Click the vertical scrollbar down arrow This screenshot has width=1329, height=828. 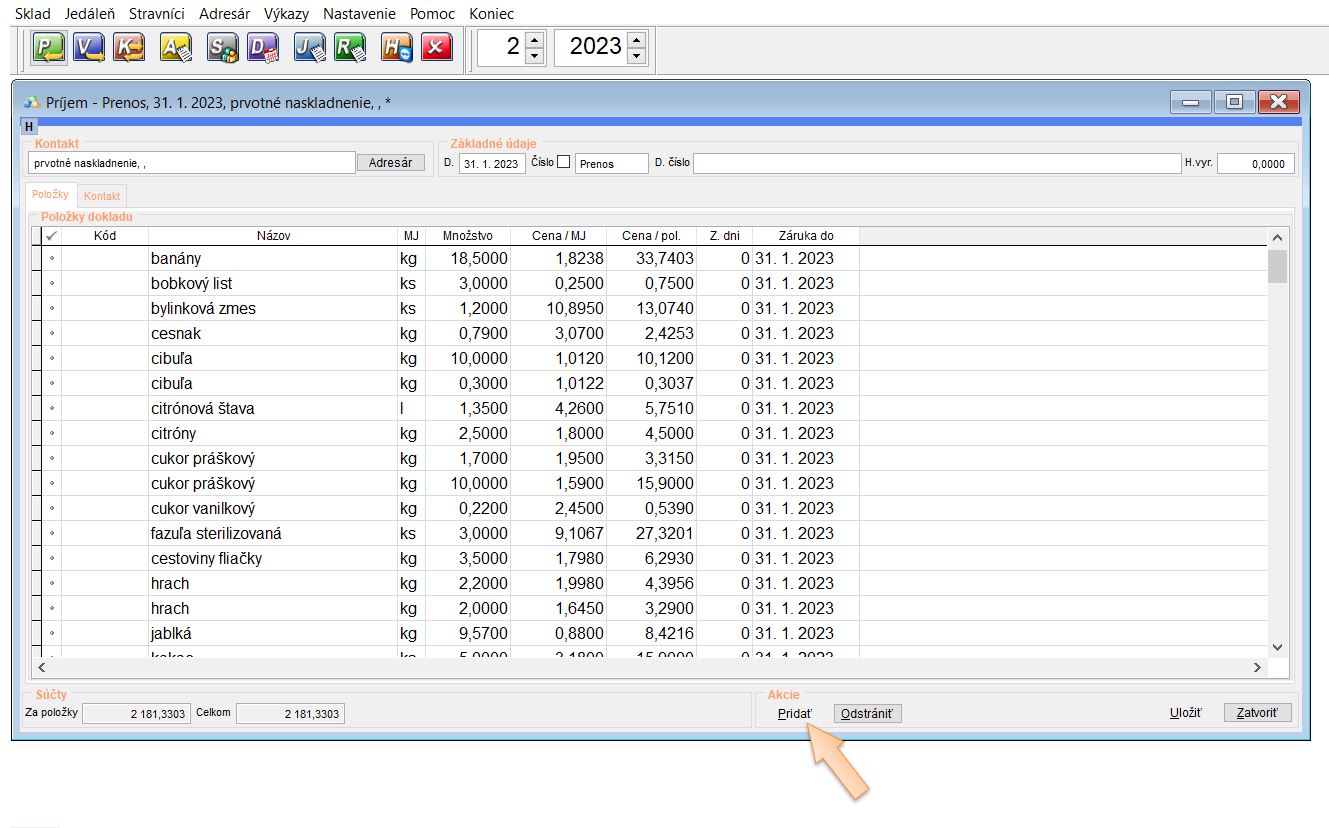[1277, 647]
